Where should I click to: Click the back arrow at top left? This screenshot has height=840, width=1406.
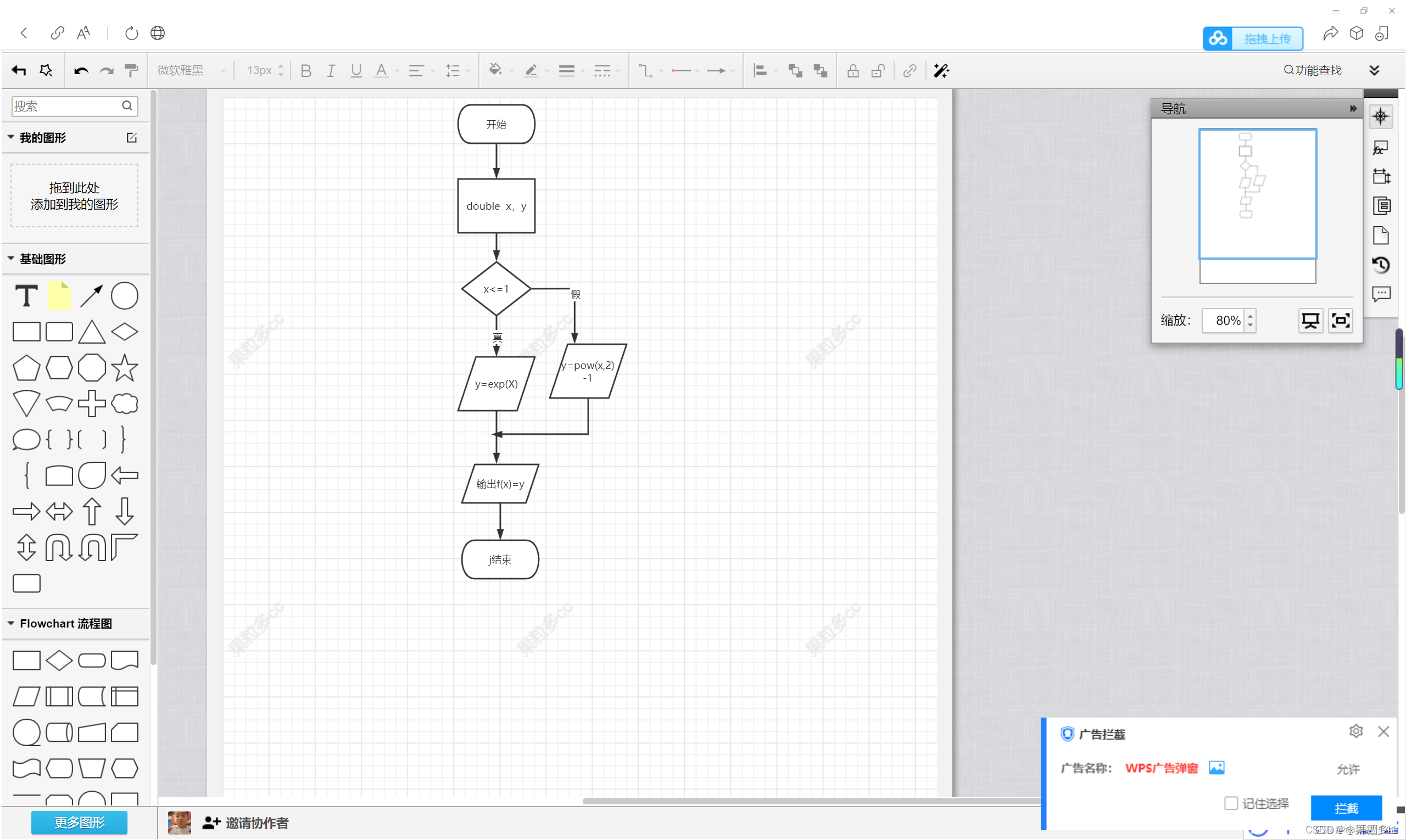(x=24, y=33)
